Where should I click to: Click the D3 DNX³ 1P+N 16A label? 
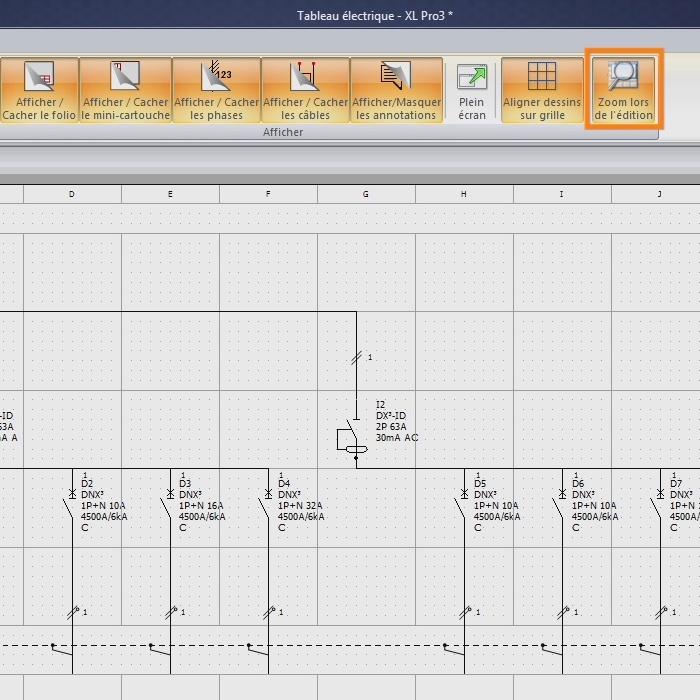click(x=202, y=505)
